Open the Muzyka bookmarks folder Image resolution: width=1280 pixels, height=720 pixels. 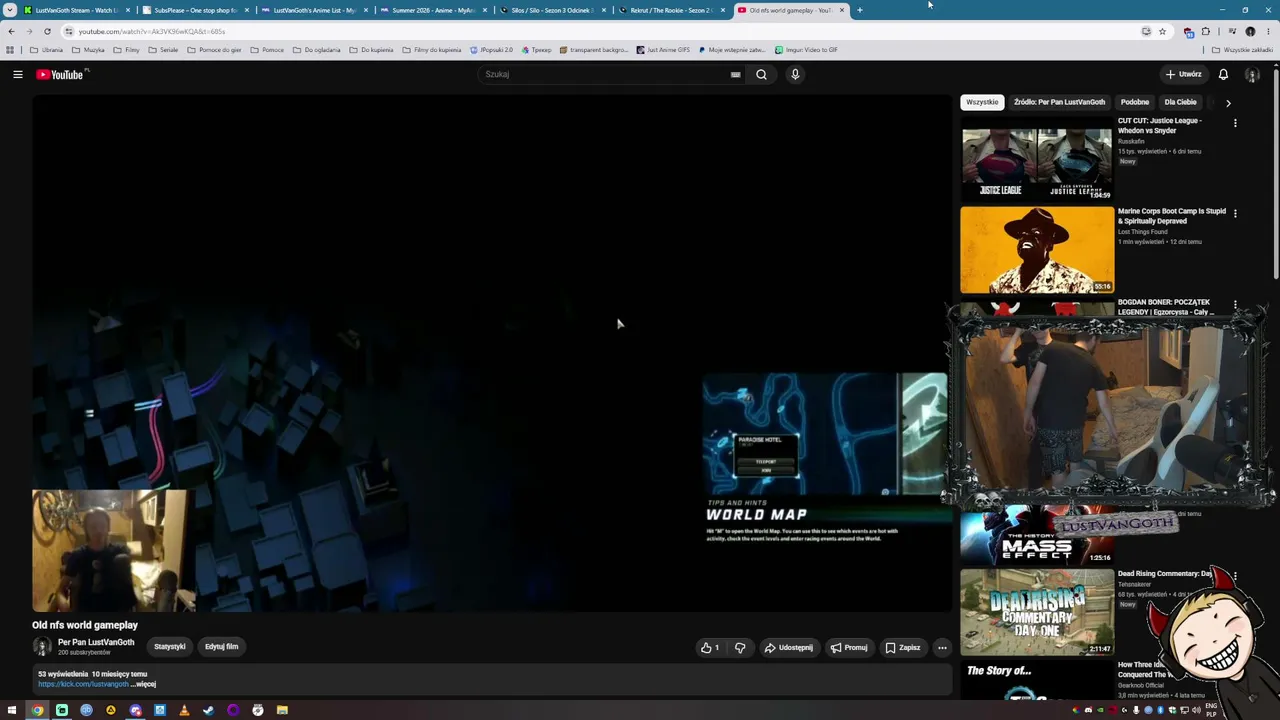click(x=88, y=50)
